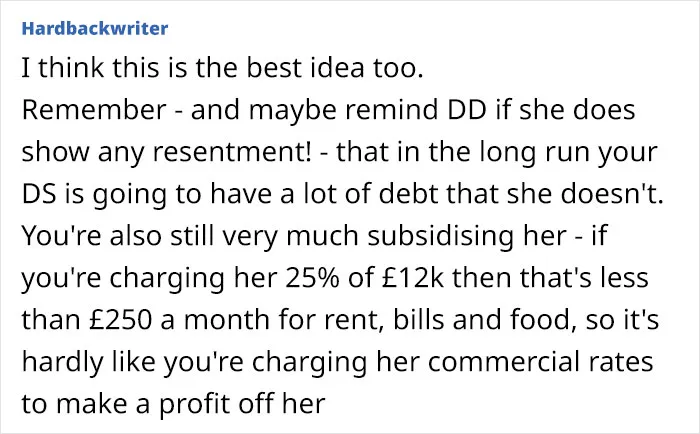Select the '25%' figure in the text

click(x=312, y=278)
